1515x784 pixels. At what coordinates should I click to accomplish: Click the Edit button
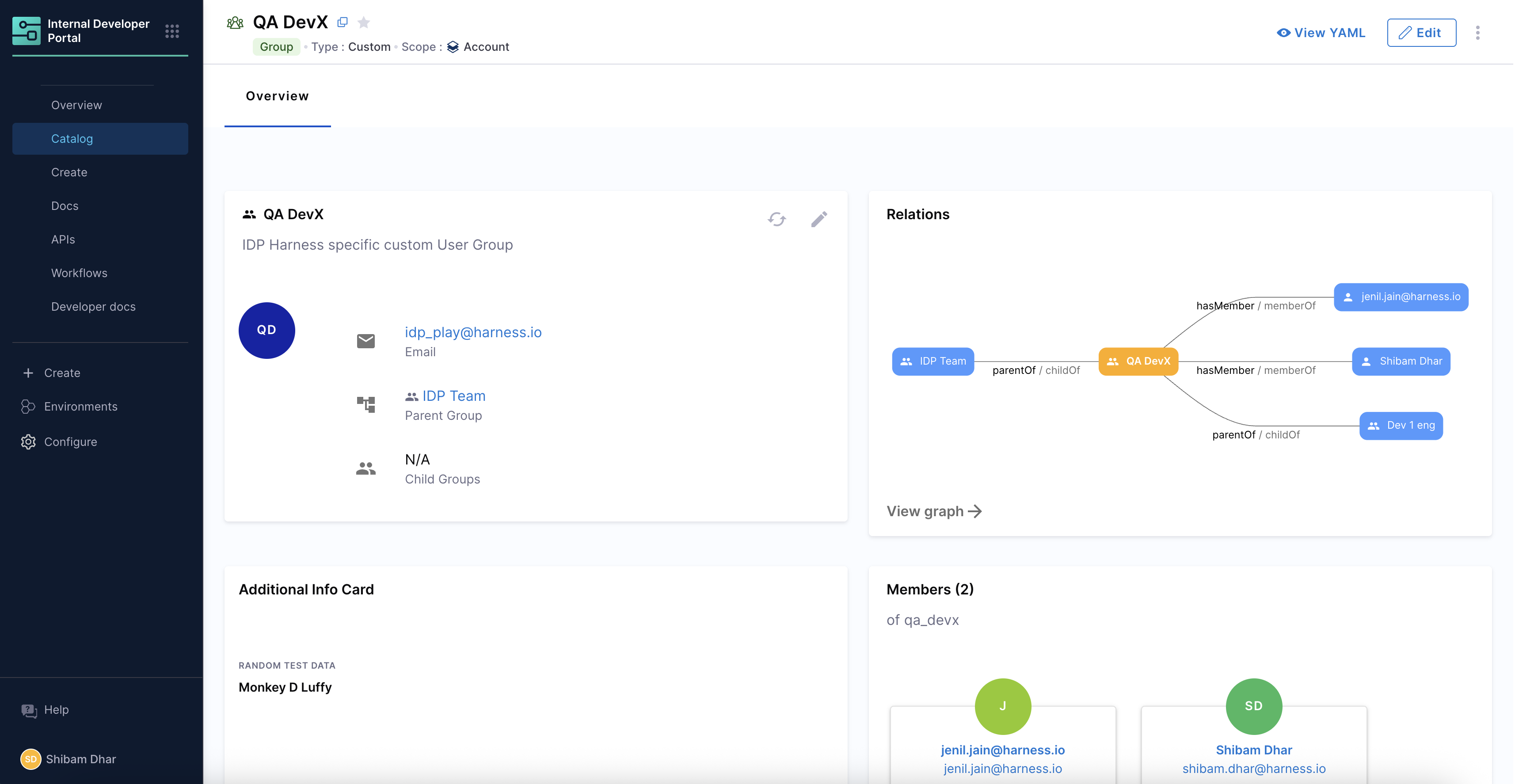(1421, 33)
